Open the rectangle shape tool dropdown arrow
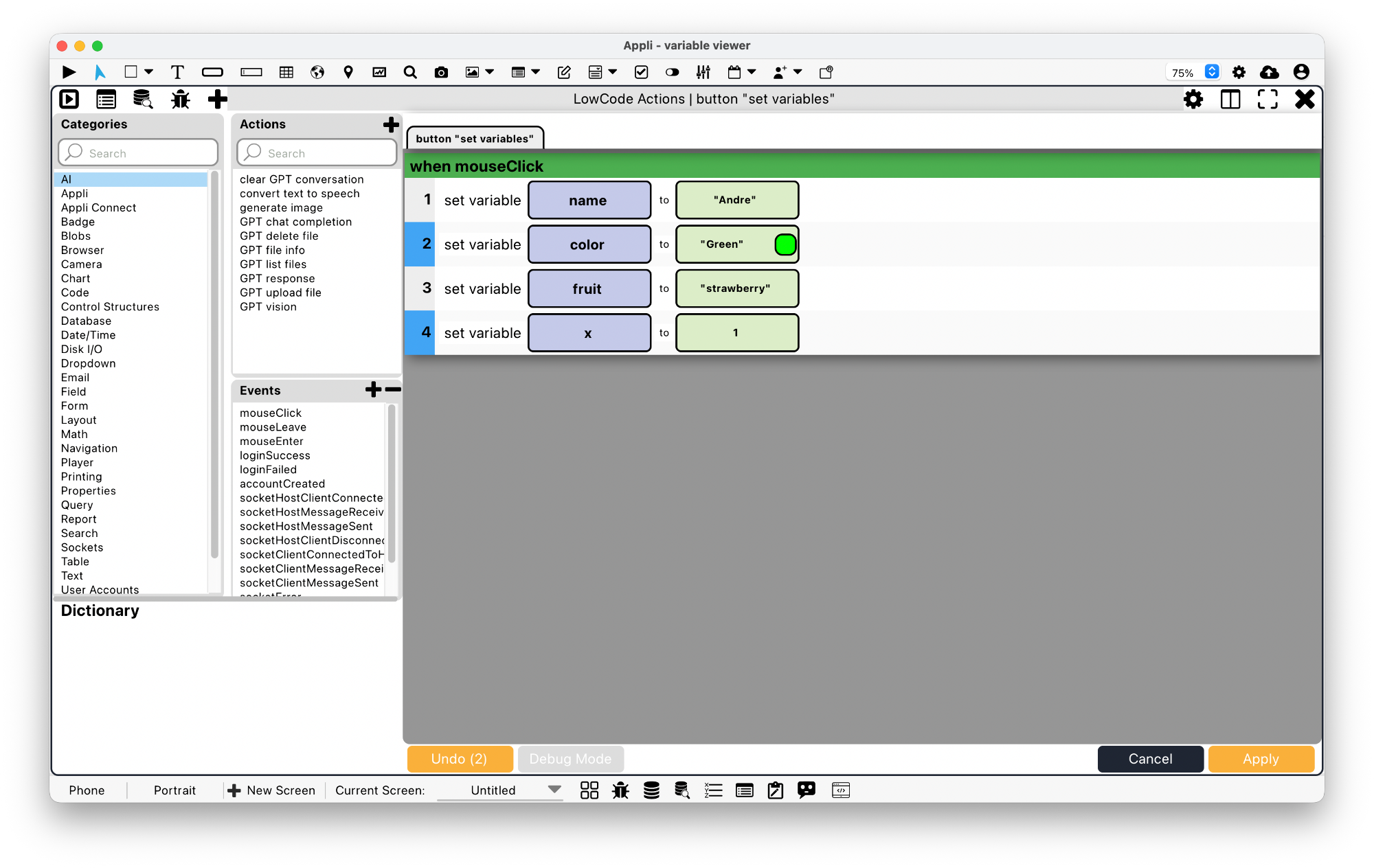 (149, 71)
